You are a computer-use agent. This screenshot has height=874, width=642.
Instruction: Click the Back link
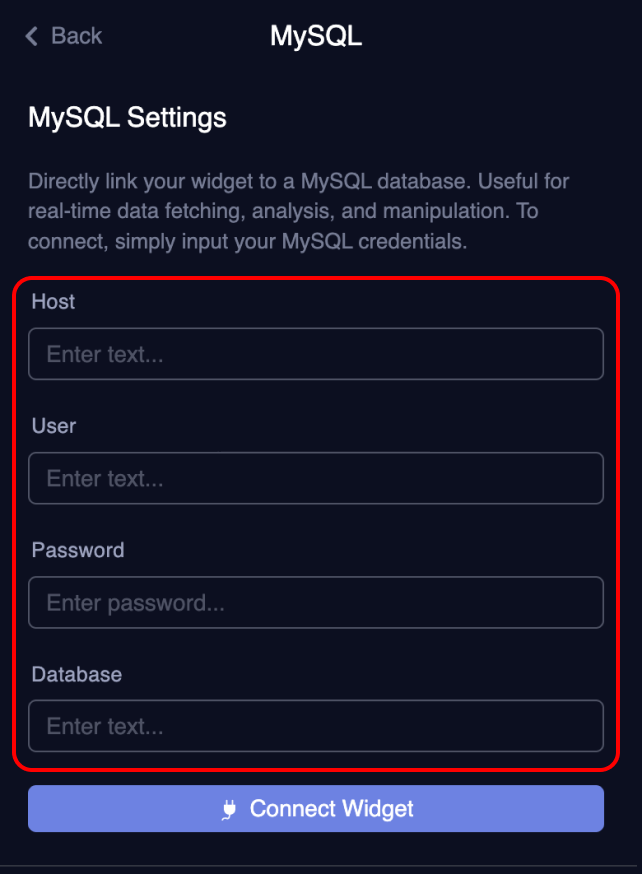point(75,36)
